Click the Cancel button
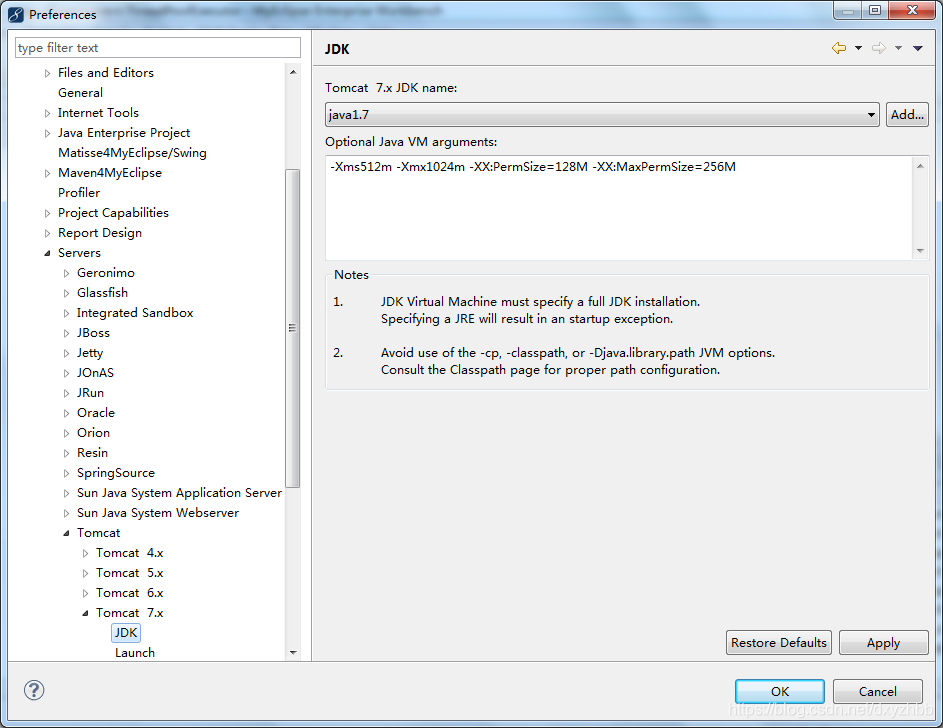This screenshot has height=728, width=943. click(x=877, y=691)
